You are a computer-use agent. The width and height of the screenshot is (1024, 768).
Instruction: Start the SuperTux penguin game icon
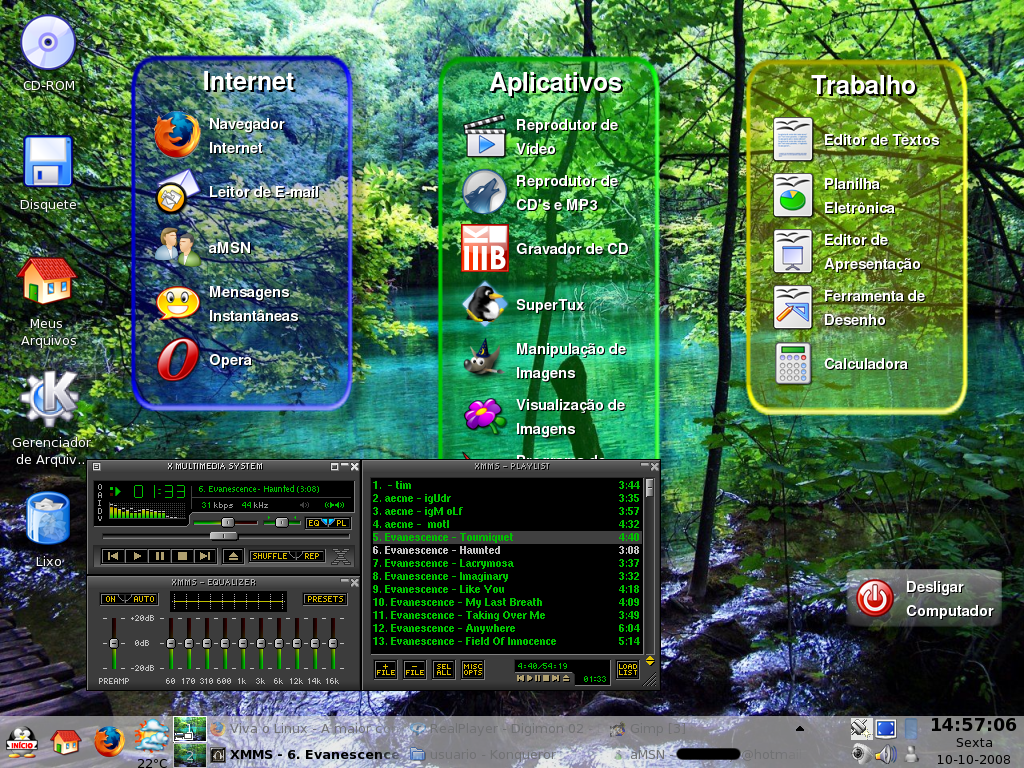485,304
